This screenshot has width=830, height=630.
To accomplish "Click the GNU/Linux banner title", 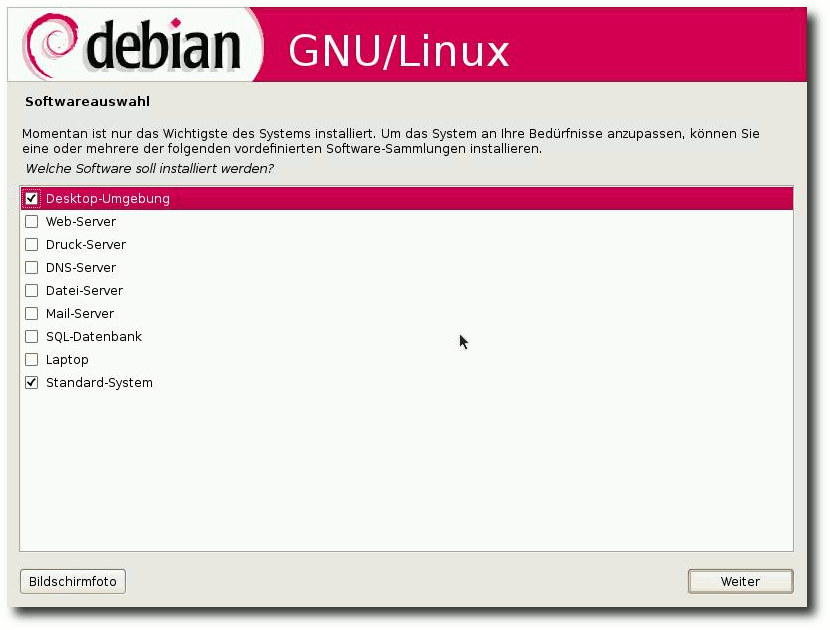I will (398, 51).
